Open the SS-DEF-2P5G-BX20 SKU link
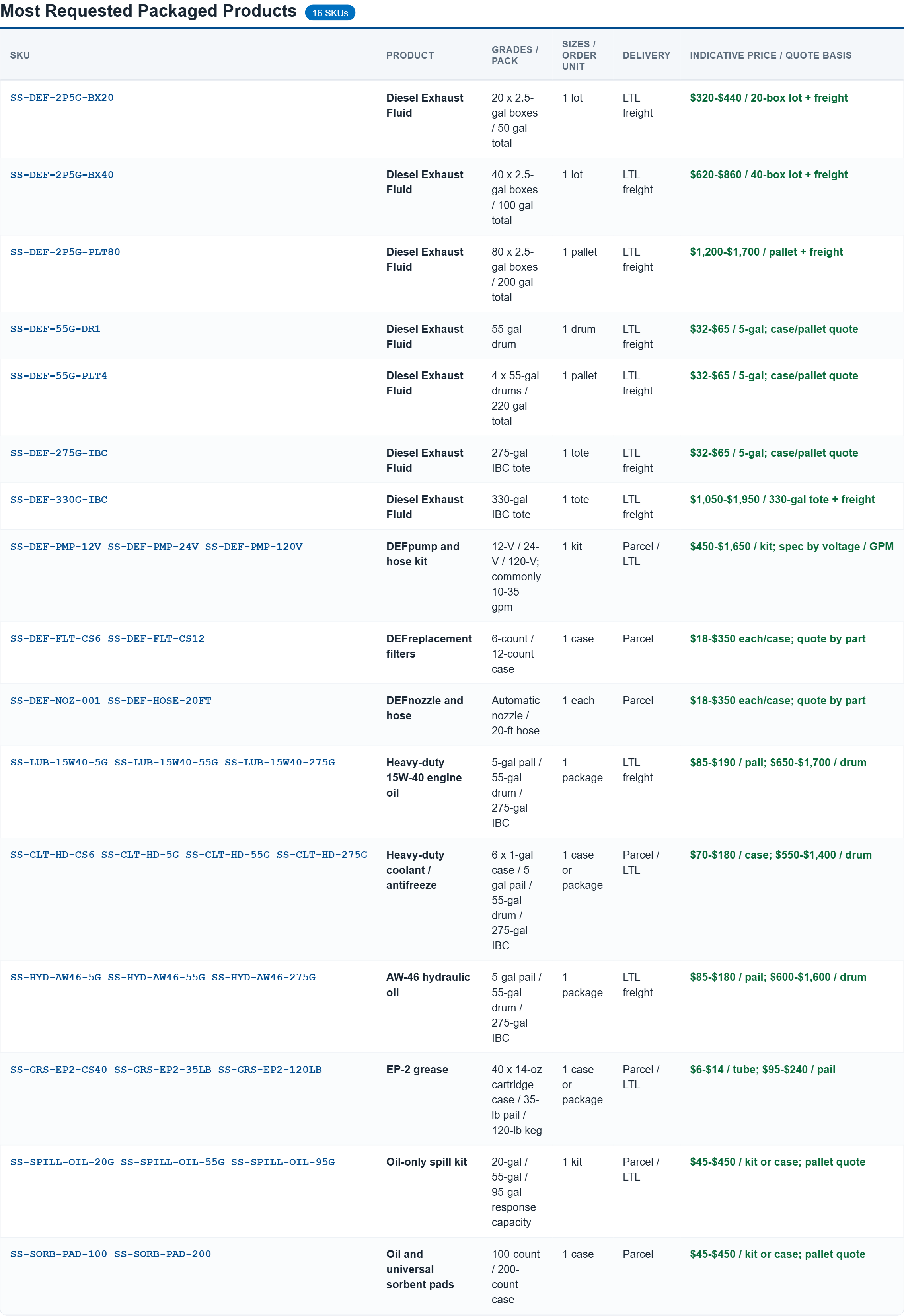 pyautogui.click(x=62, y=98)
